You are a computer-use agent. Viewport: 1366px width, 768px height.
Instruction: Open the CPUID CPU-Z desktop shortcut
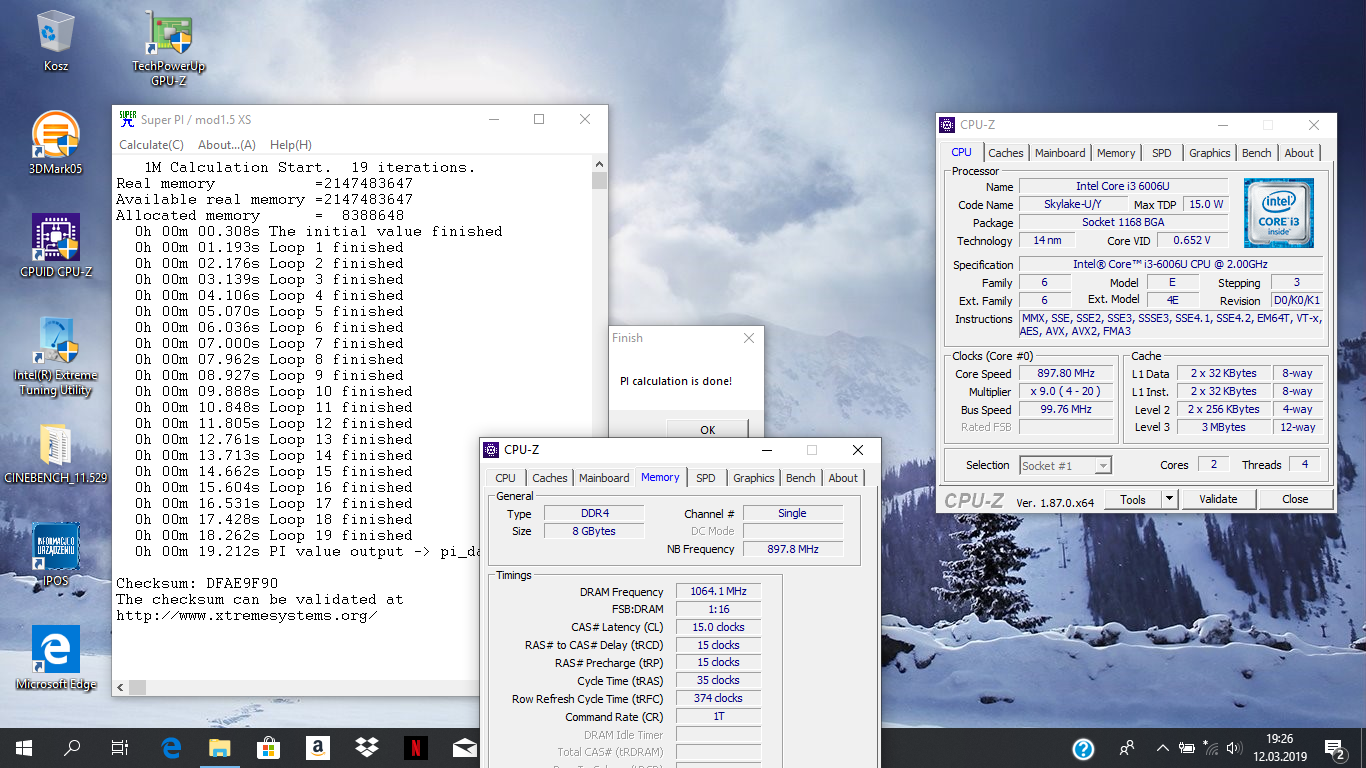pos(56,245)
